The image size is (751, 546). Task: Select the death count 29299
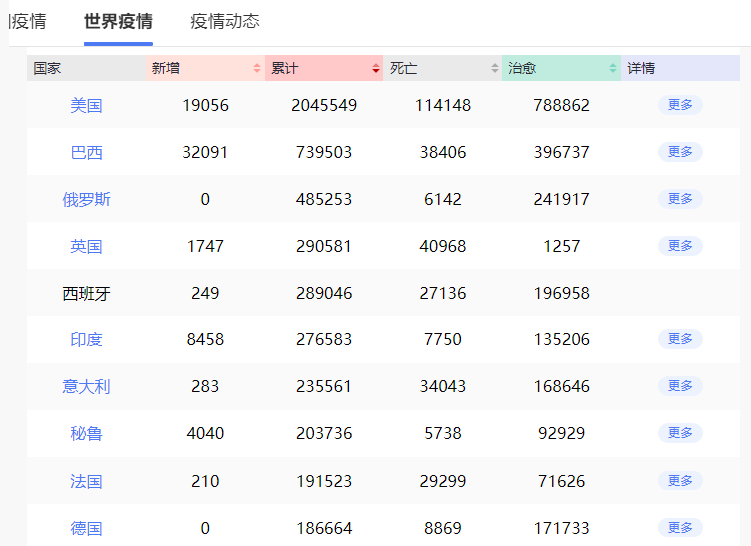click(x=443, y=481)
